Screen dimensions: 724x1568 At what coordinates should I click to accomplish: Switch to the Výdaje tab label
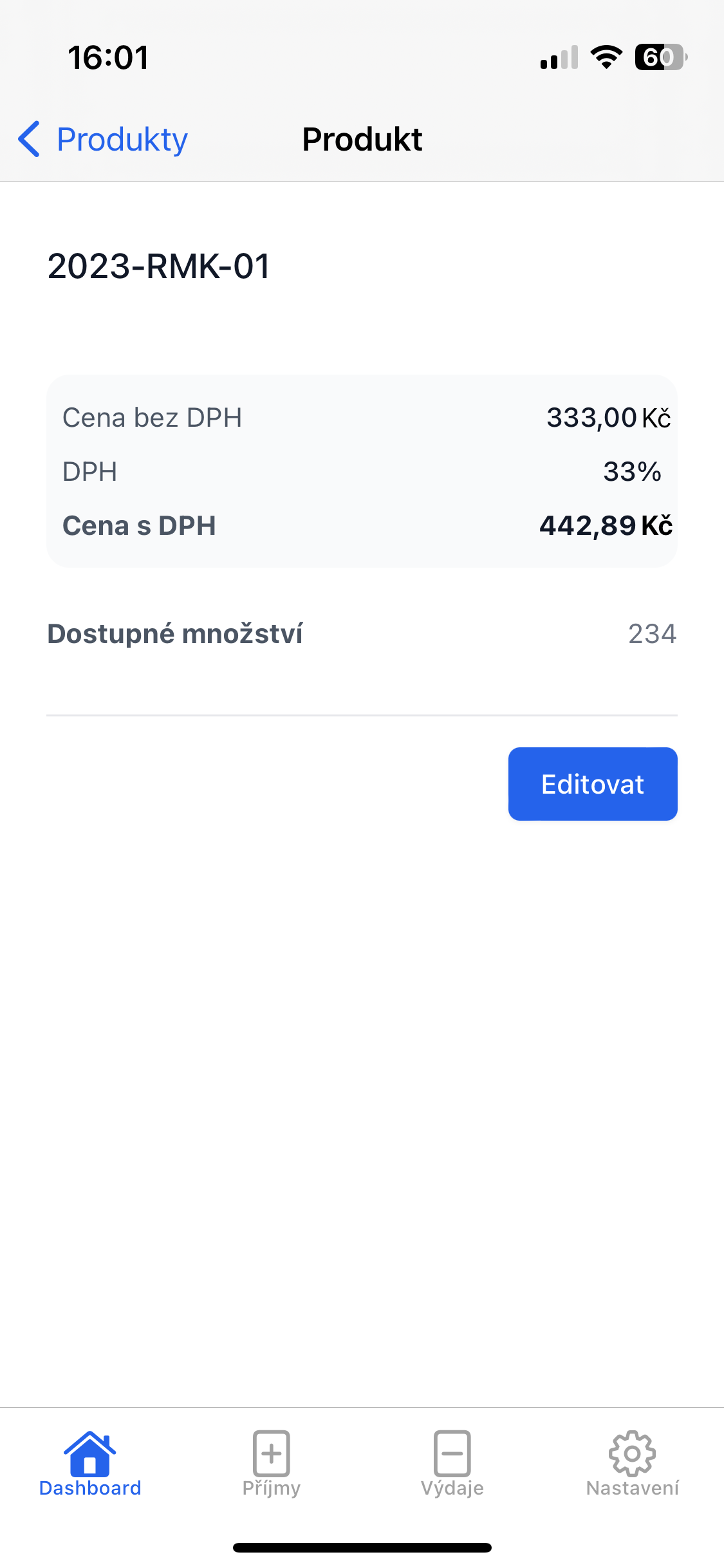(452, 1489)
